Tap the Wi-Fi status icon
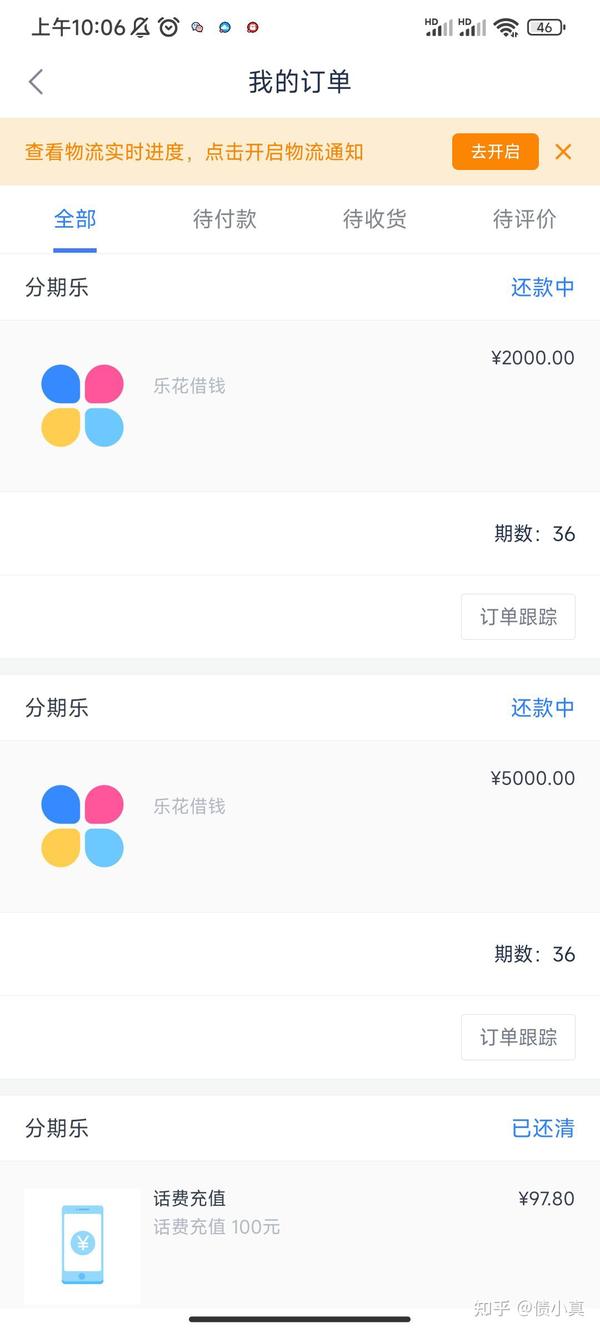 tap(506, 28)
